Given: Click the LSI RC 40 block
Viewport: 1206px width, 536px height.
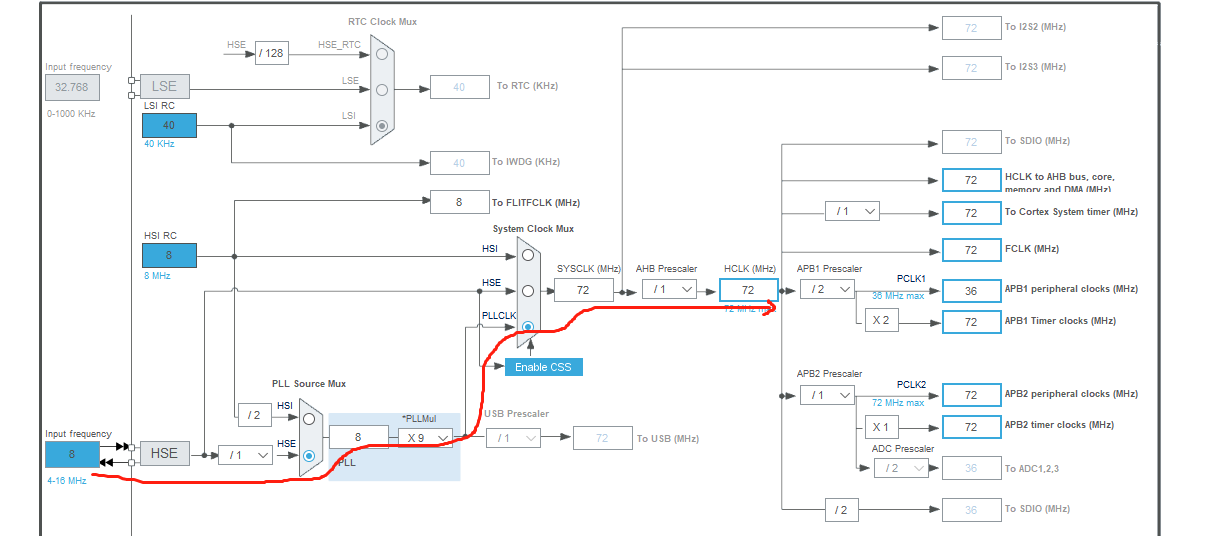Looking at the screenshot, I should (169, 125).
